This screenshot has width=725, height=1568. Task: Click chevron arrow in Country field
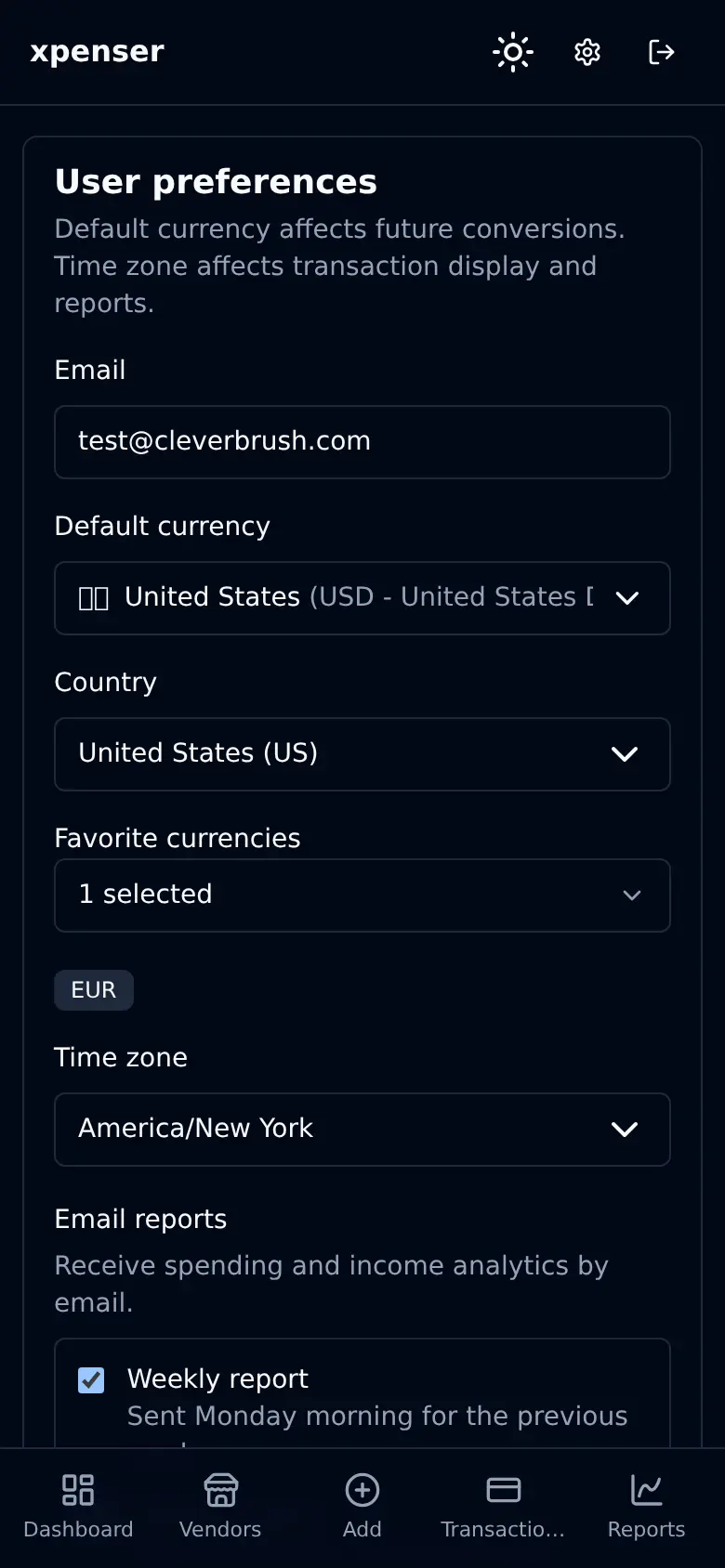tap(625, 754)
